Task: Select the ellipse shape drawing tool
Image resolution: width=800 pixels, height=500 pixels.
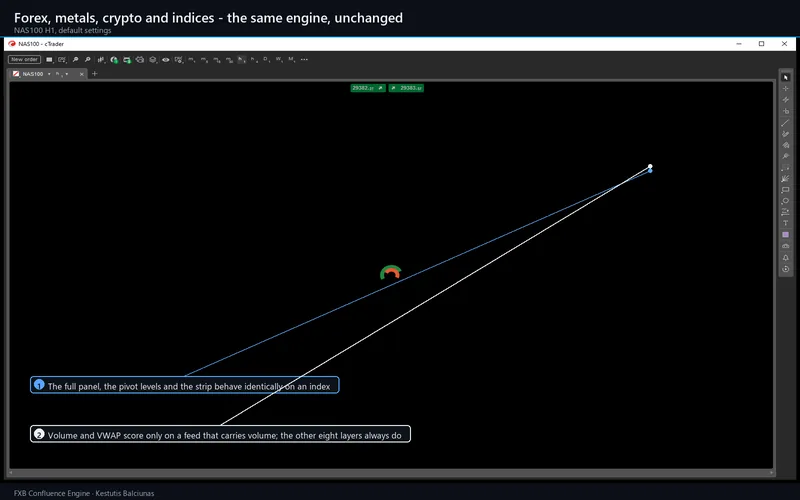Action: [786, 201]
